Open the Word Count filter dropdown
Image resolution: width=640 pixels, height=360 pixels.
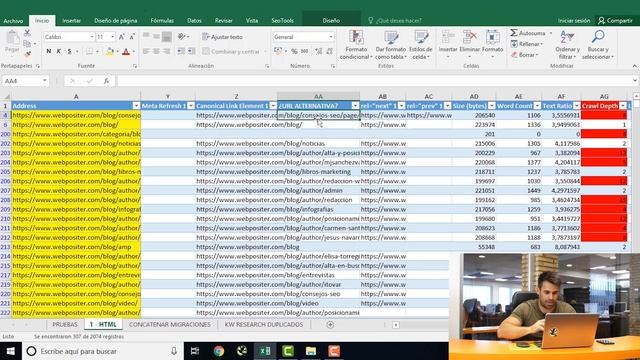tap(537, 106)
